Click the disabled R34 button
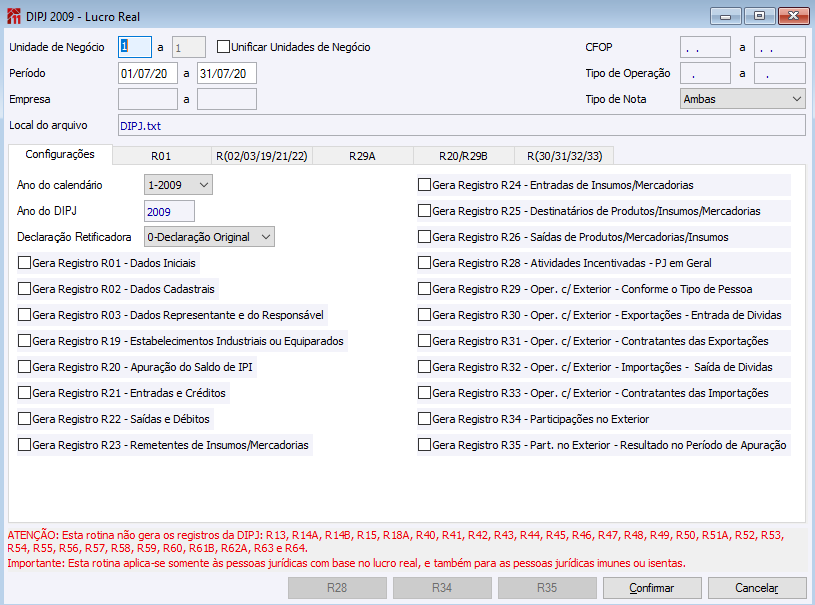Viewport: 815px width, 605px height. pos(442,588)
